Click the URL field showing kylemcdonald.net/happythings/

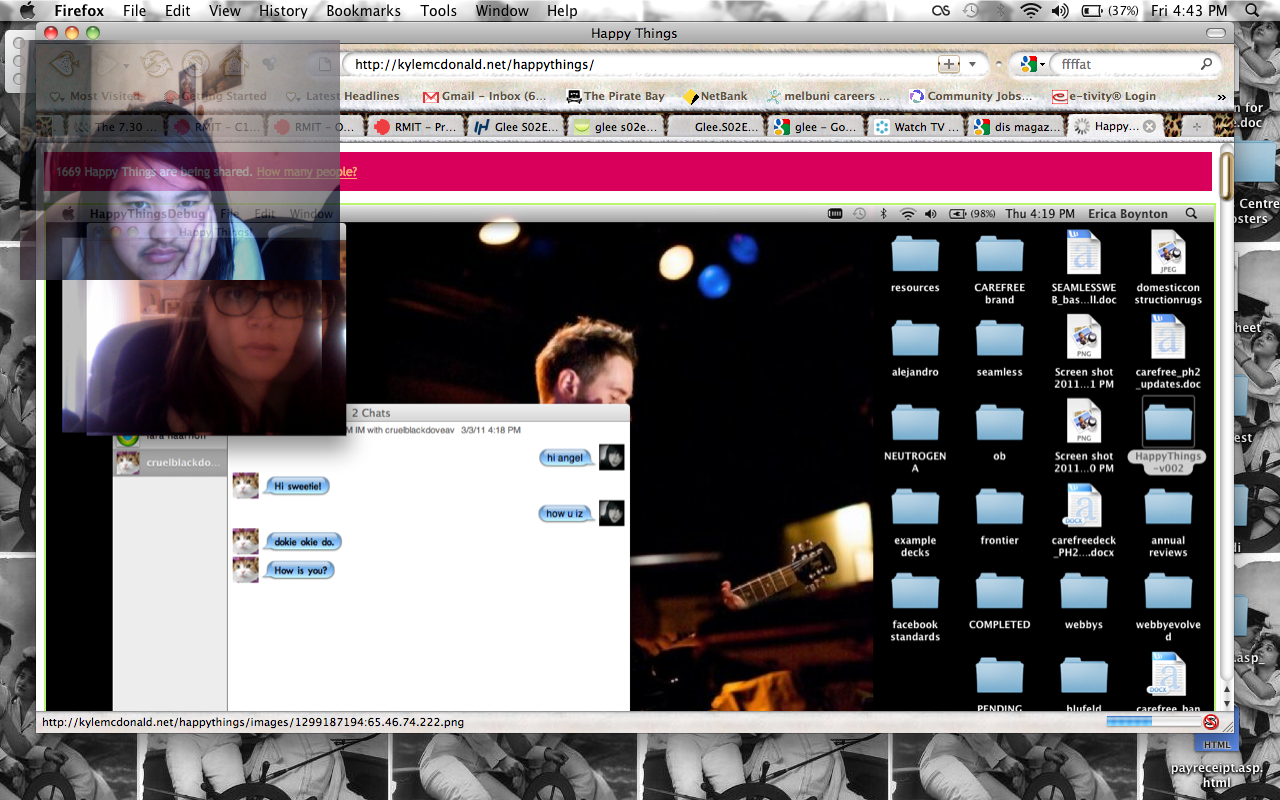[640, 64]
